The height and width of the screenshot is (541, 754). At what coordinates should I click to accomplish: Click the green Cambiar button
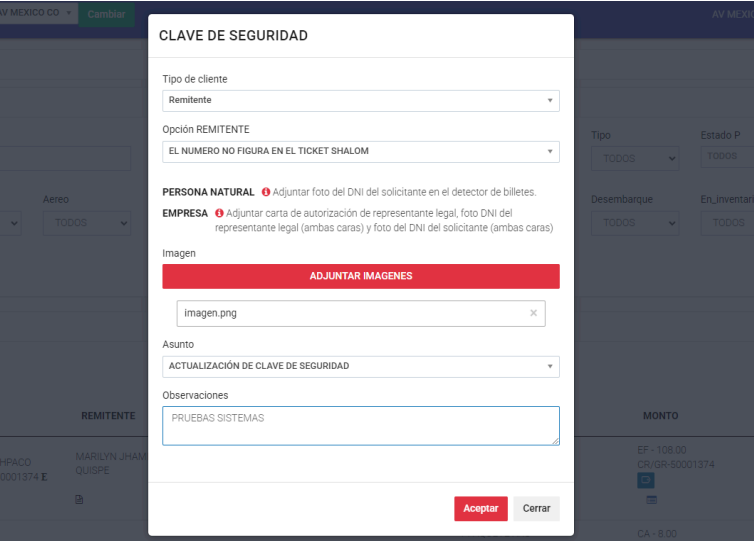(x=107, y=14)
